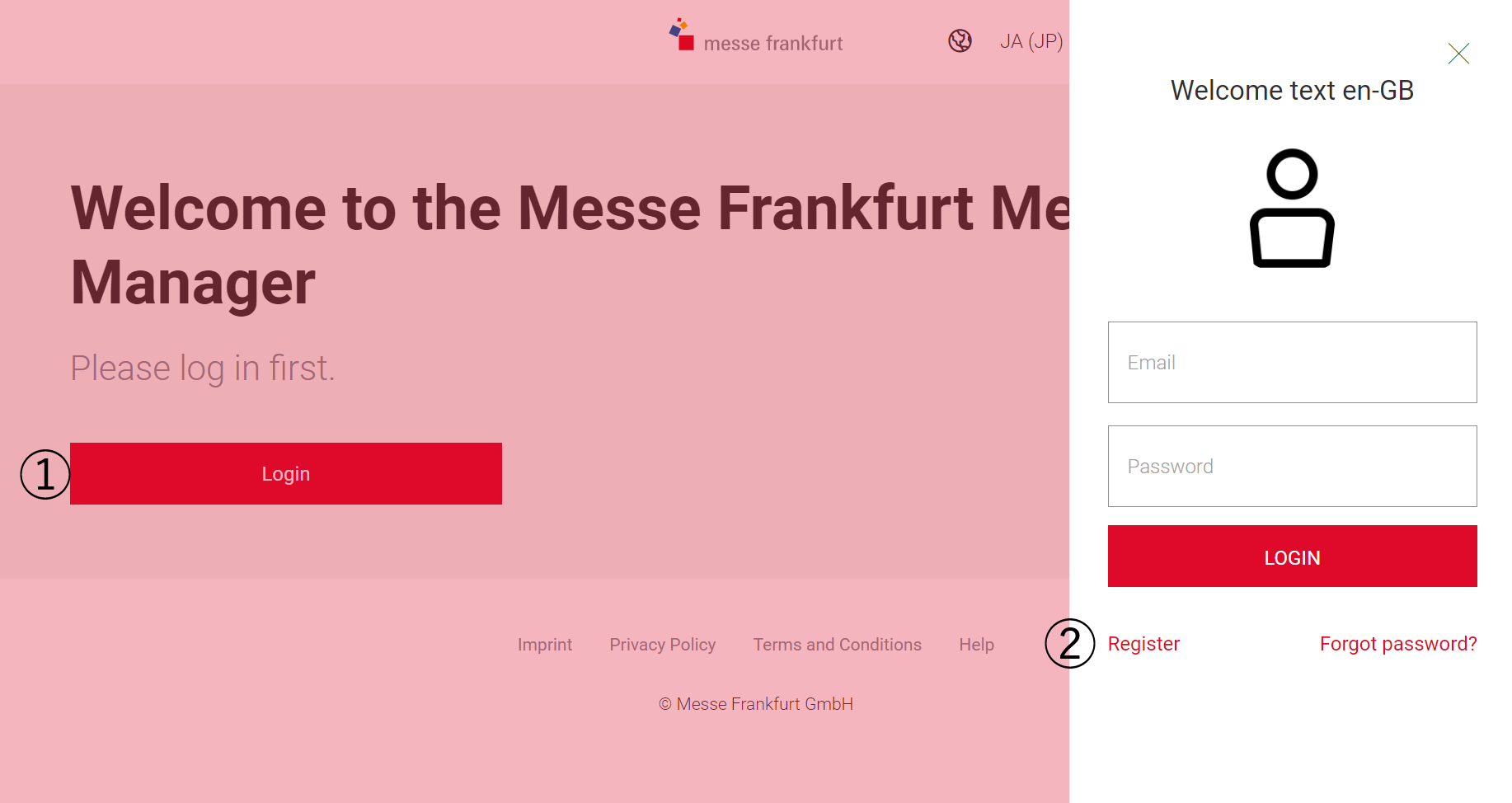Open the Help footer link

pos(976,645)
